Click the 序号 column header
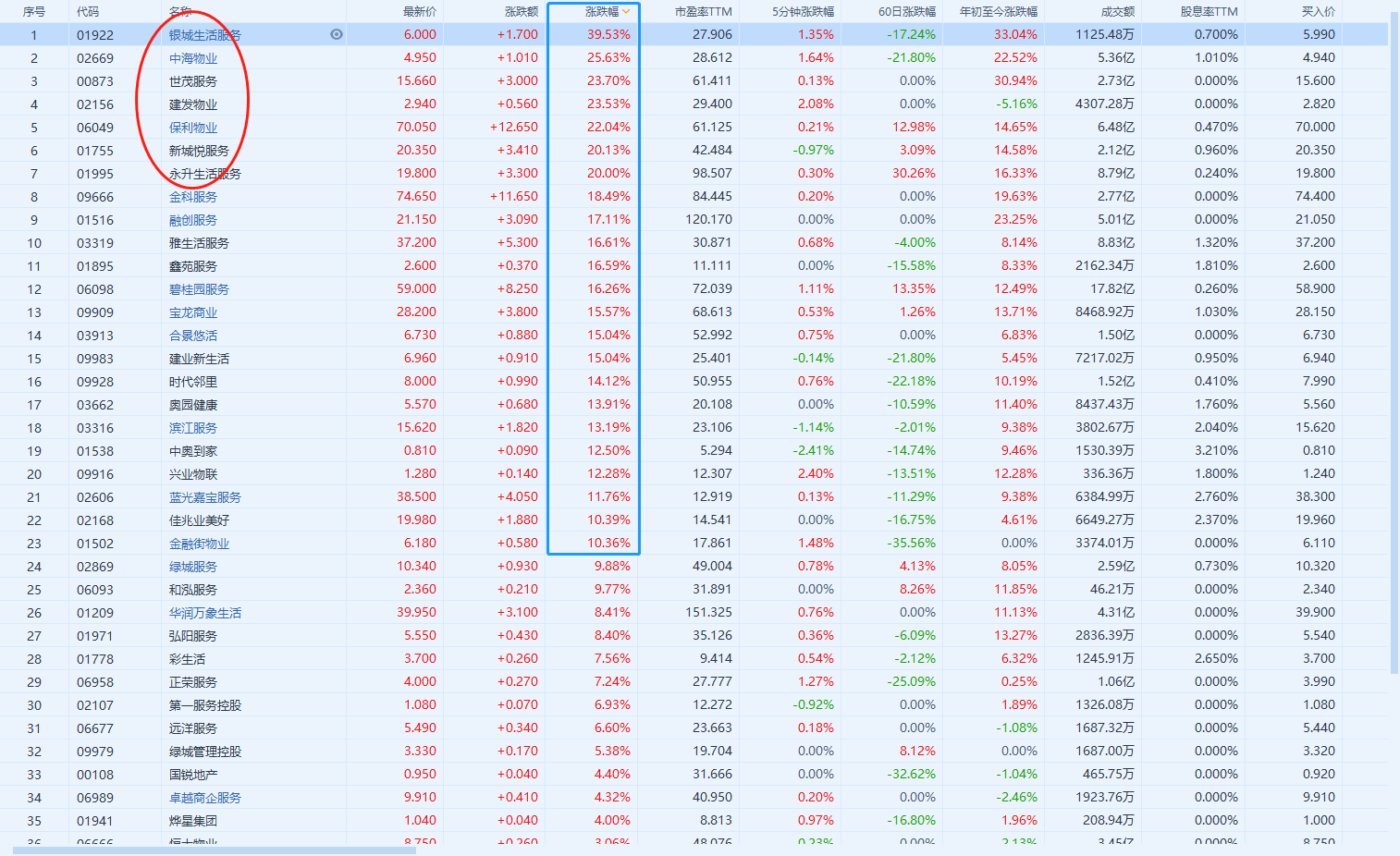1400x856 pixels. tap(34, 12)
